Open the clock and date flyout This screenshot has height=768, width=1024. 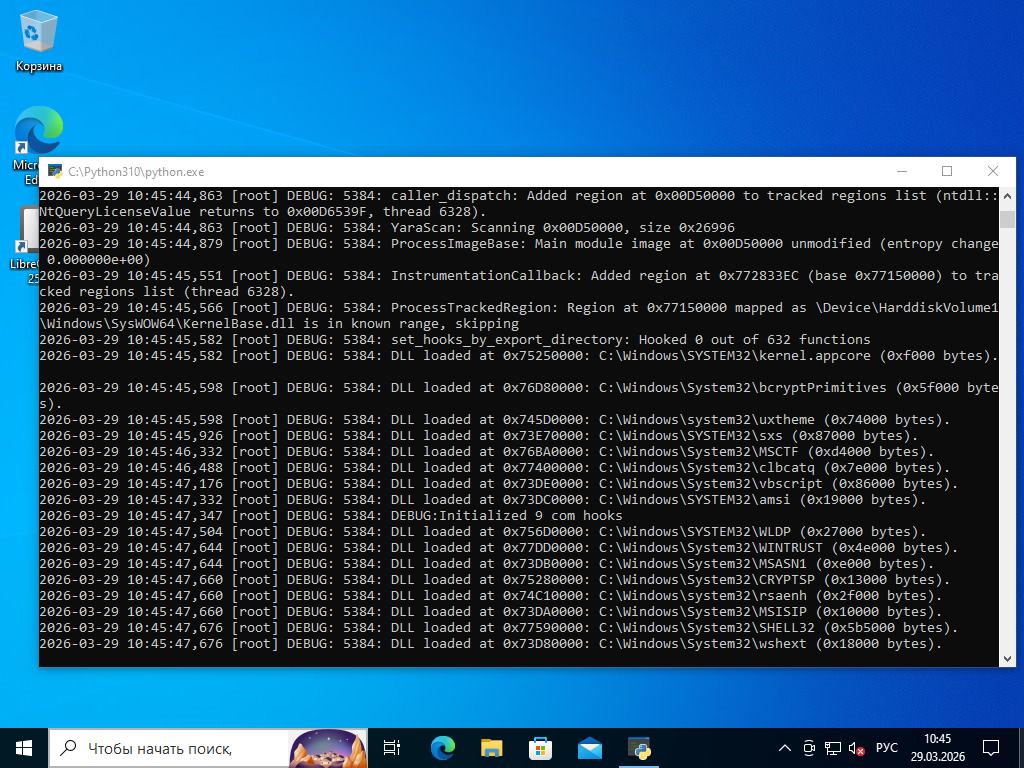pos(937,747)
